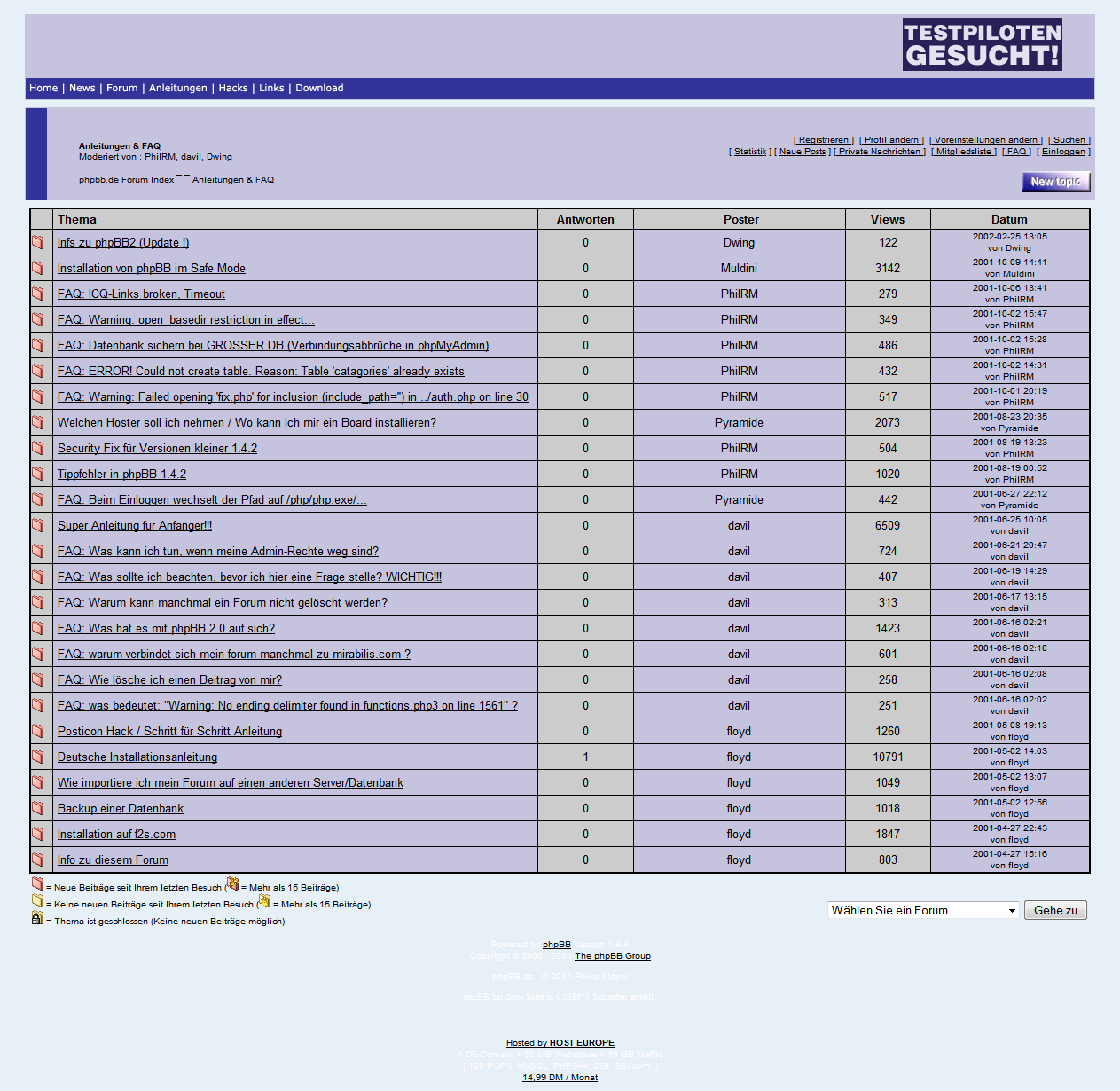The image size is (1120, 1091).
Task: Select Hacks in the top navigation bar
Action: (233, 88)
